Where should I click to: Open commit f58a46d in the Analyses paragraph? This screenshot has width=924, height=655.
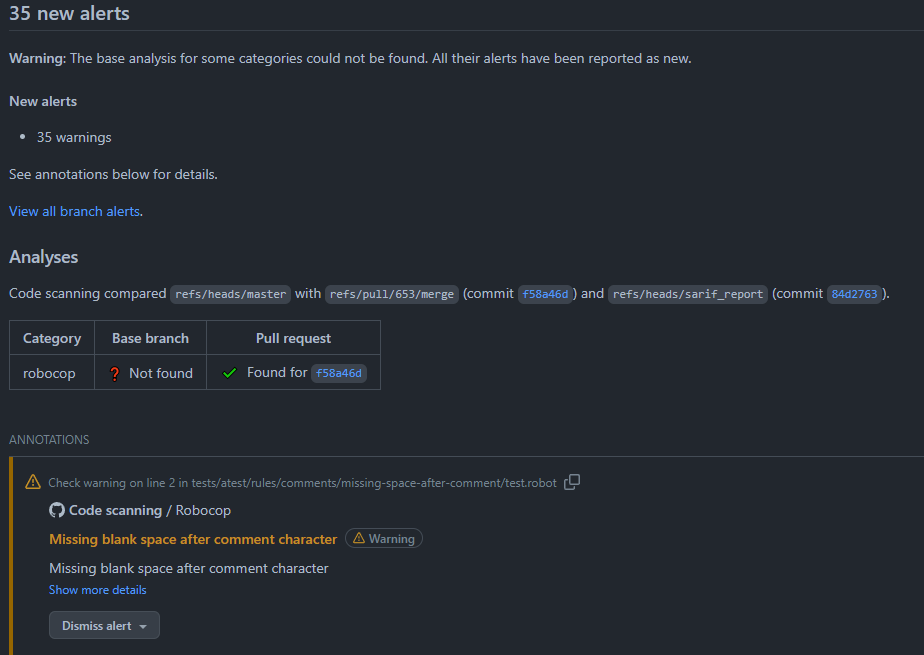click(x=546, y=293)
